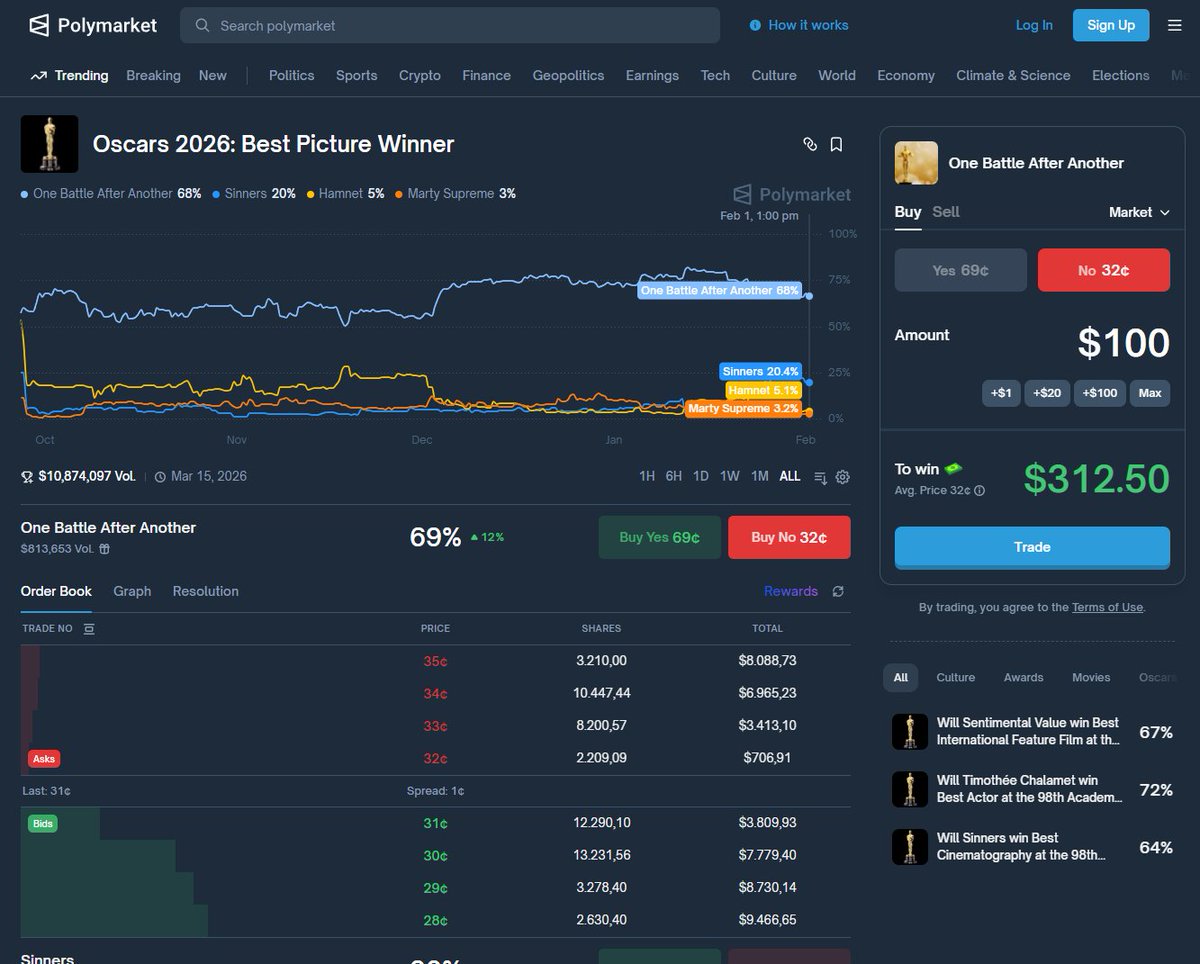The height and width of the screenshot is (964, 1200).
Task: Open the Graph tab
Action: [132, 591]
